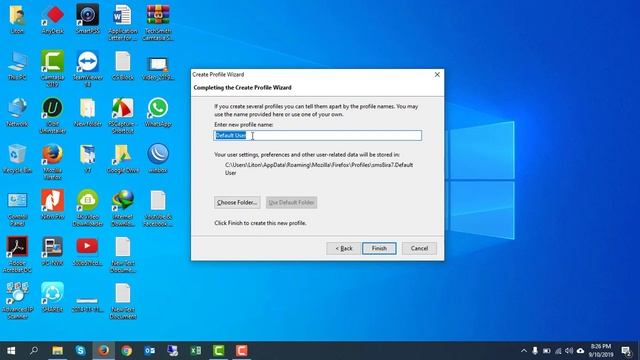Click the microphone tray icon
640x360 pixels.
coord(535,351)
